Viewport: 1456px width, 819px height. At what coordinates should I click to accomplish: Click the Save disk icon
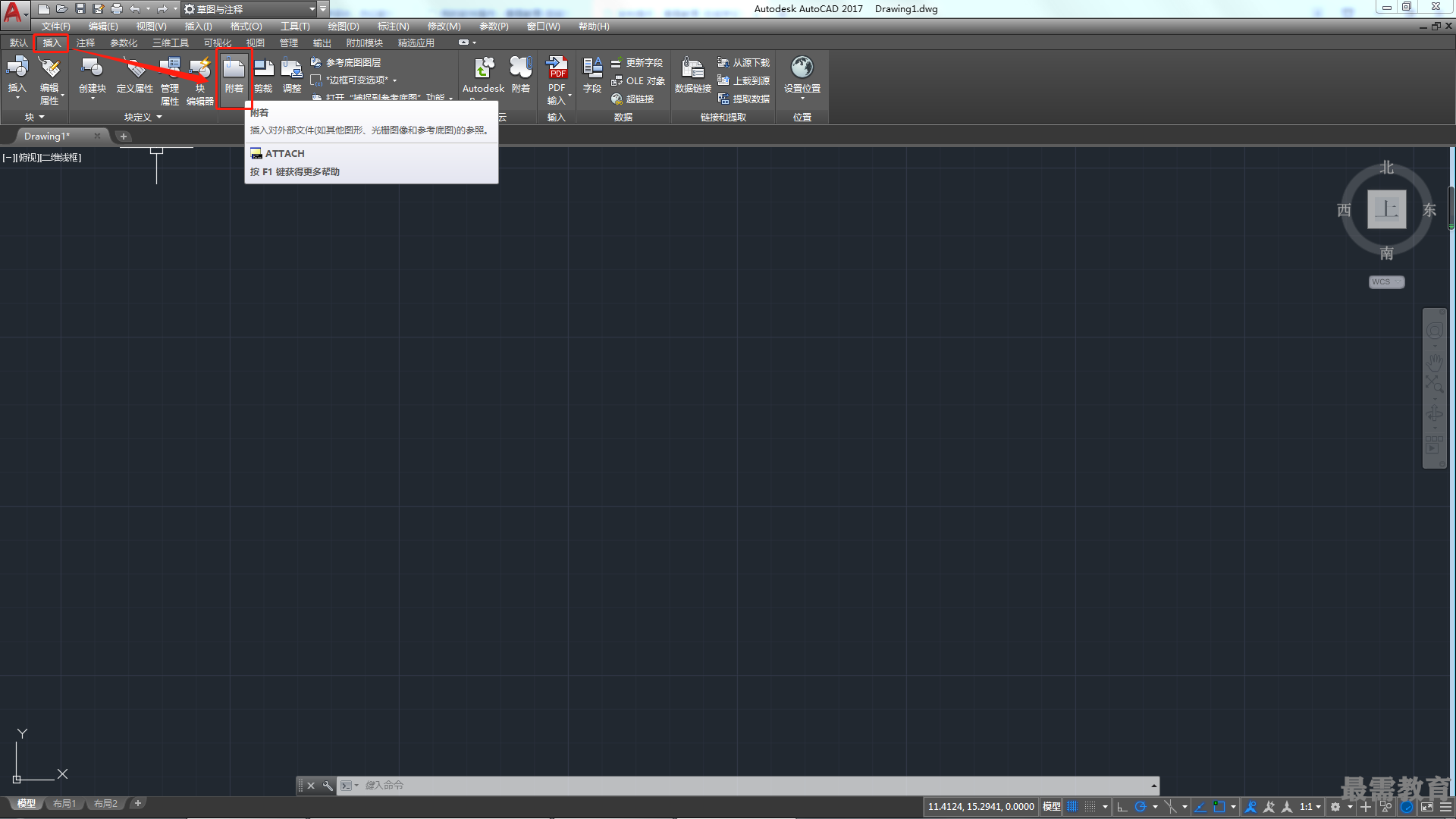80,9
